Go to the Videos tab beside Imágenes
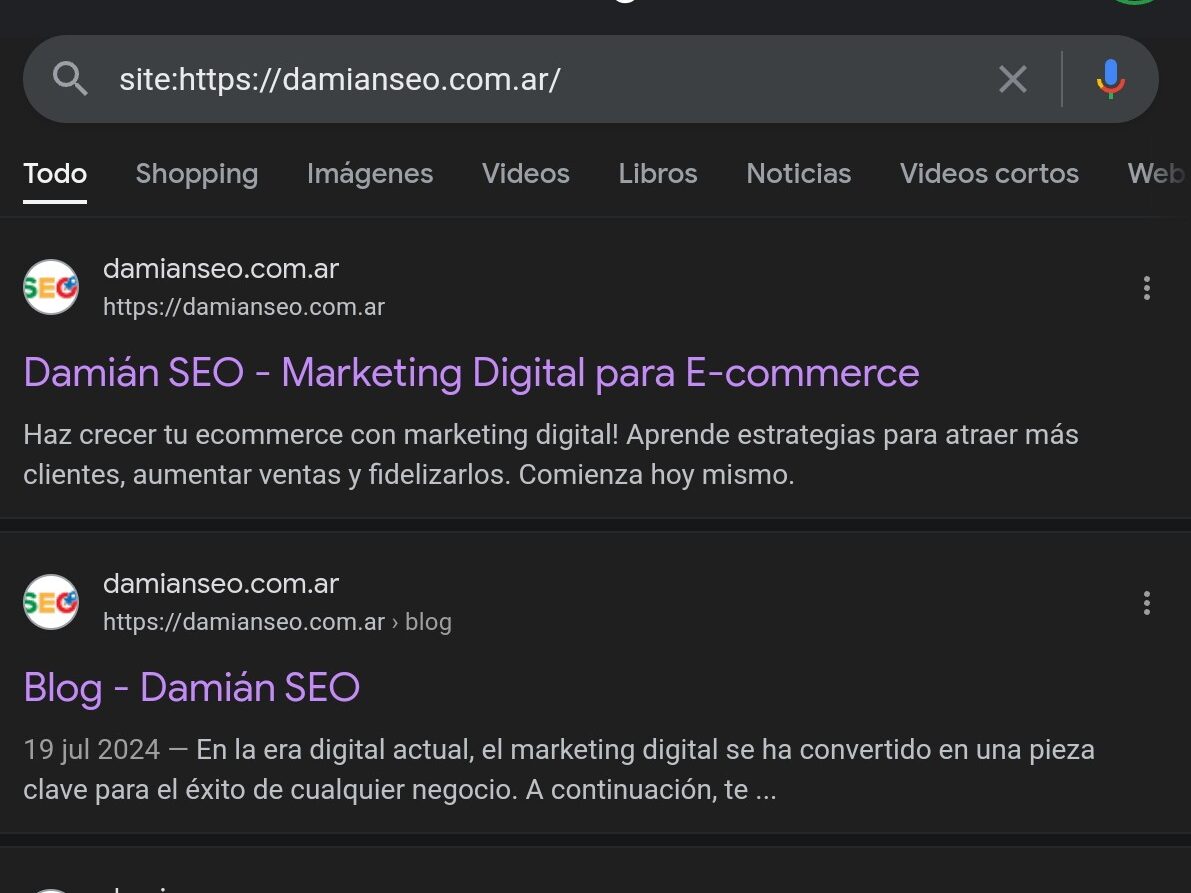 (x=526, y=174)
